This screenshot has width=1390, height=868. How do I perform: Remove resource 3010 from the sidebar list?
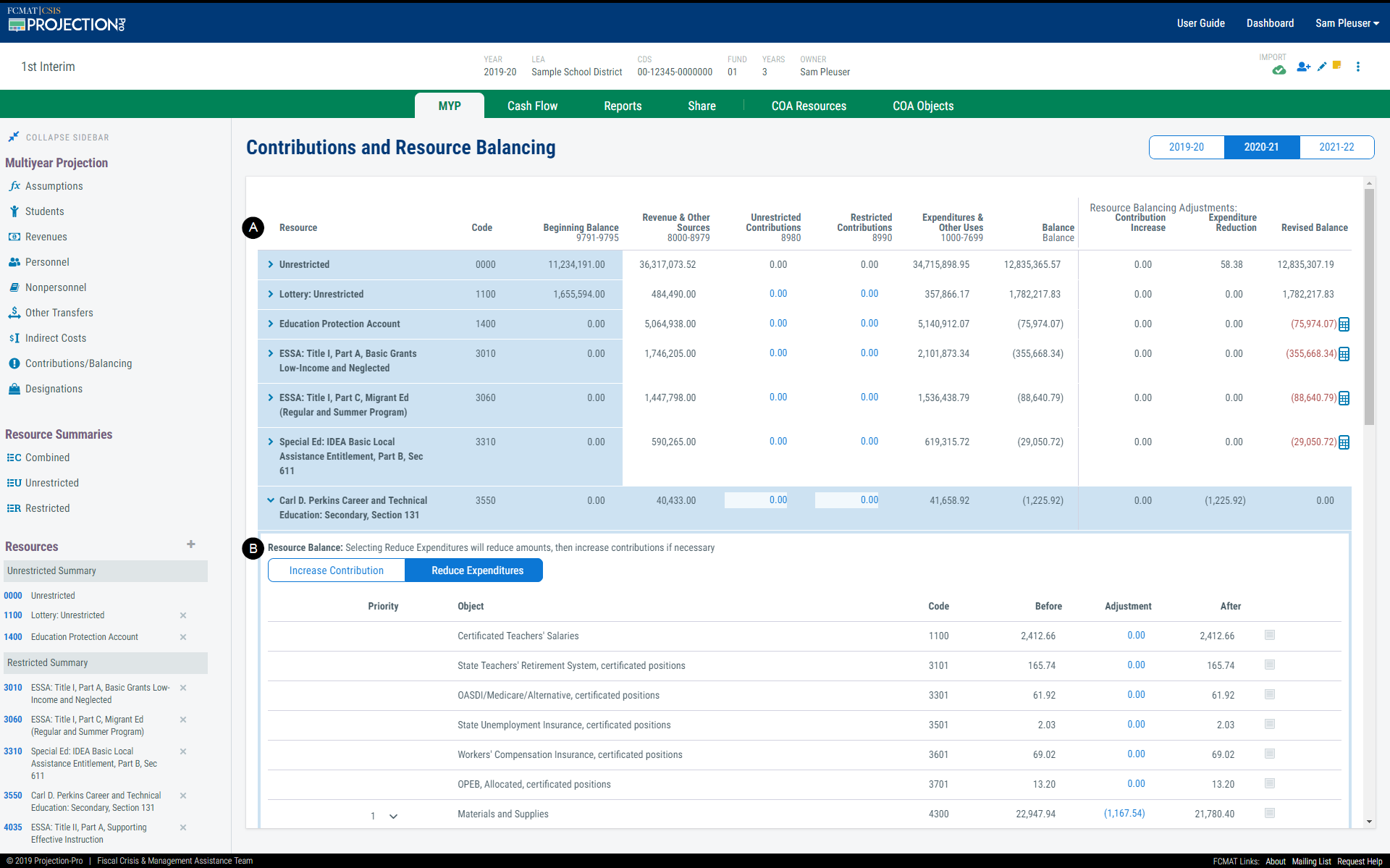click(x=183, y=688)
